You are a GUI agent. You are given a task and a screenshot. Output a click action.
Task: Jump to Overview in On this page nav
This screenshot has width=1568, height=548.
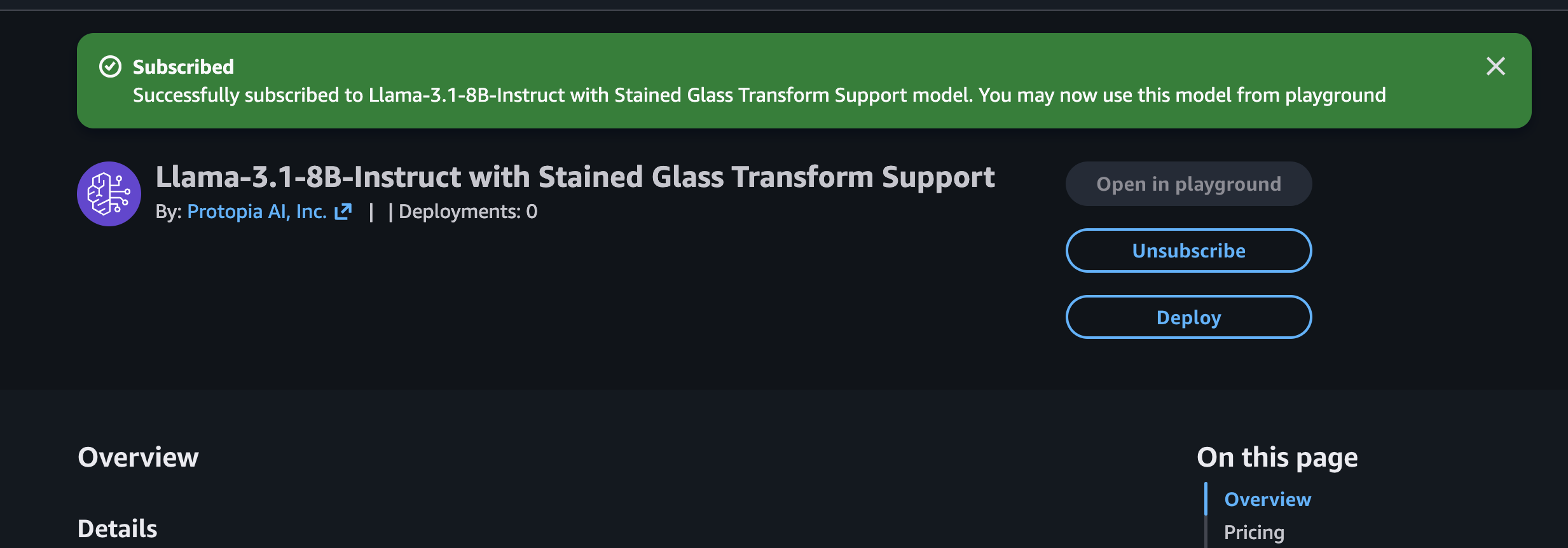(1267, 500)
